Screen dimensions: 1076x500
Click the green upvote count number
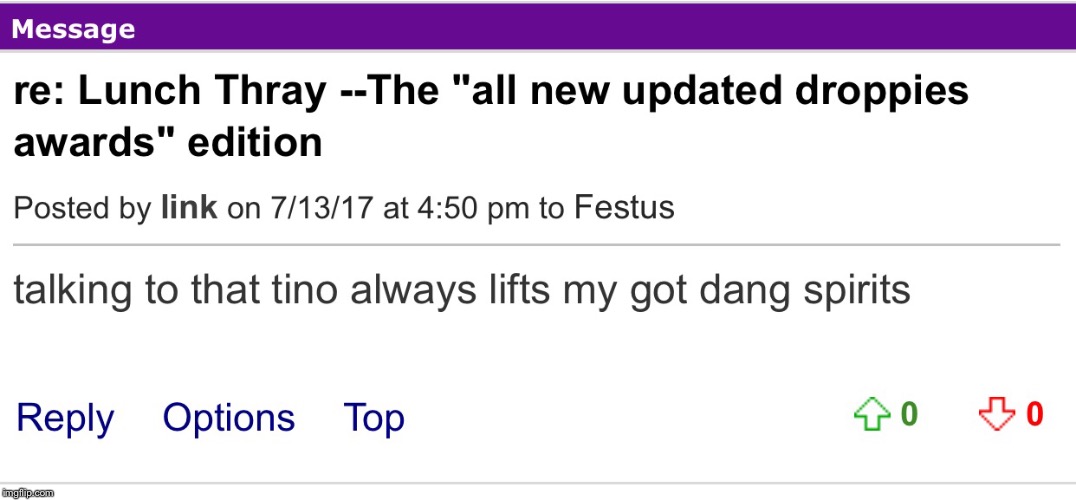tap(909, 414)
